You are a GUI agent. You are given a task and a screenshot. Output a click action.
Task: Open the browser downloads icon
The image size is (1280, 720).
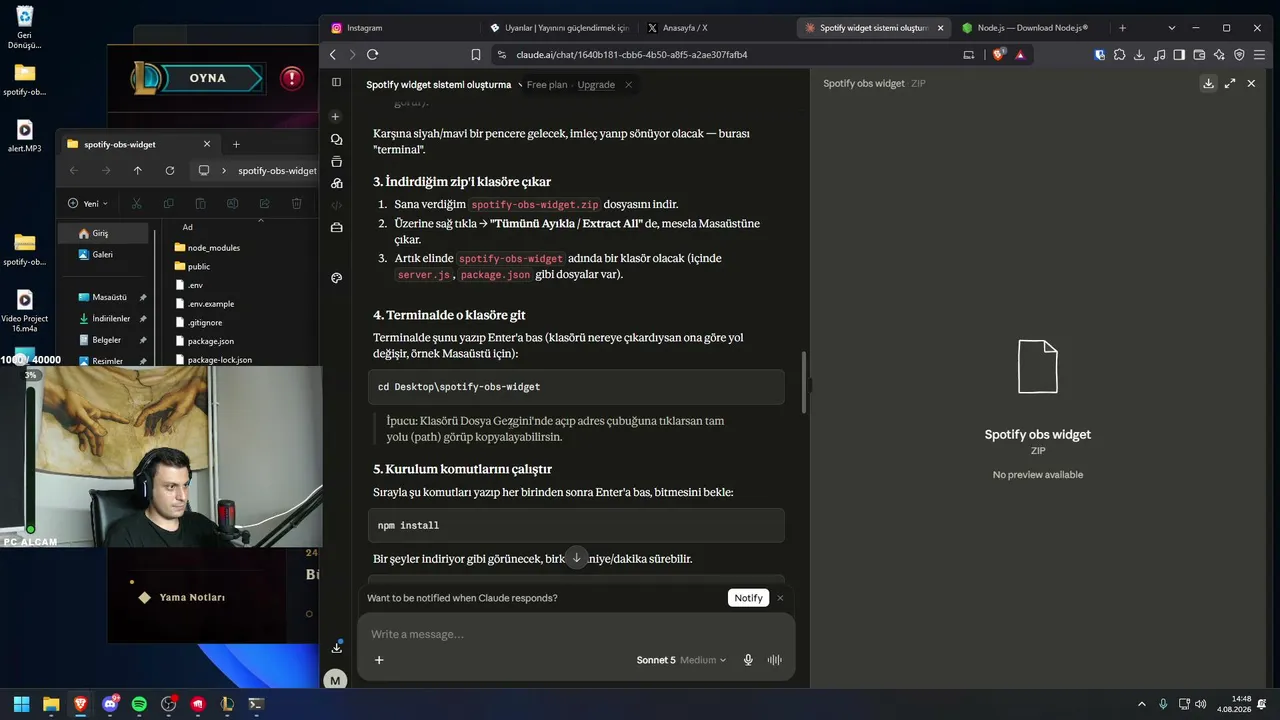click(x=1139, y=55)
